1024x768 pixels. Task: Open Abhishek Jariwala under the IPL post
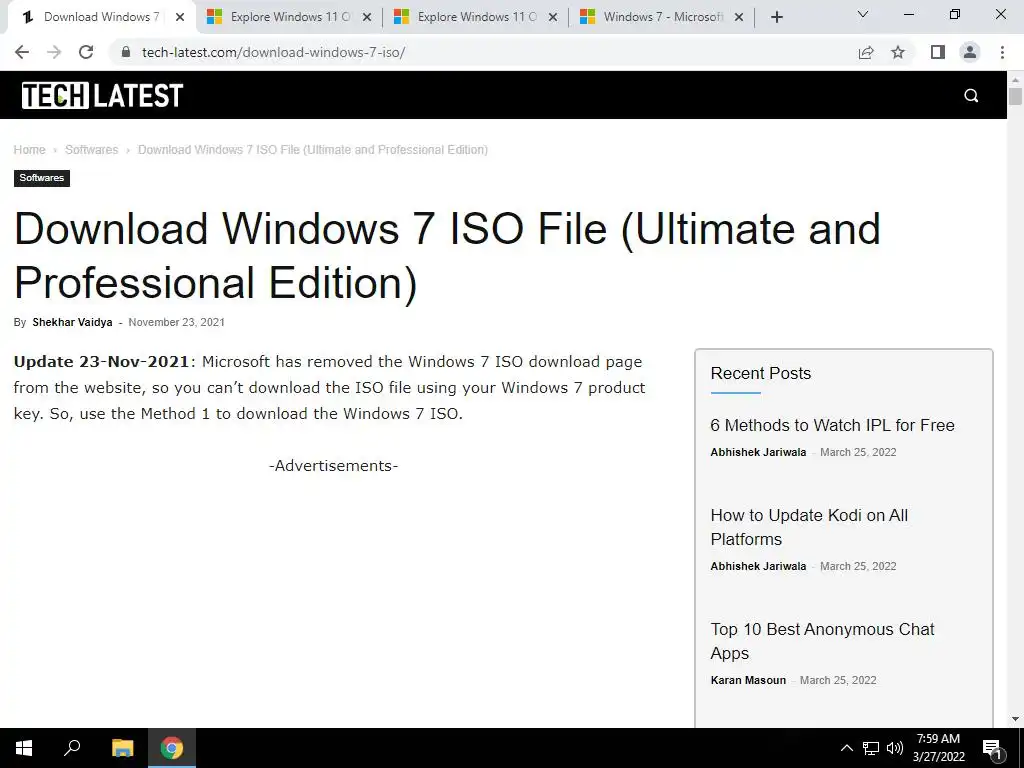758,452
